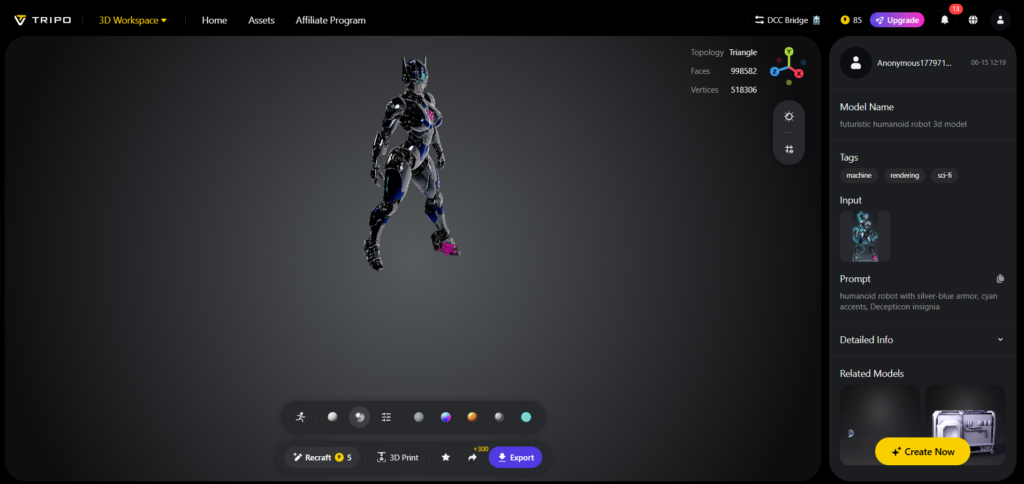This screenshot has height=484, width=1024.
Task: Click the model name text
Action: click(x=903, y=124)
